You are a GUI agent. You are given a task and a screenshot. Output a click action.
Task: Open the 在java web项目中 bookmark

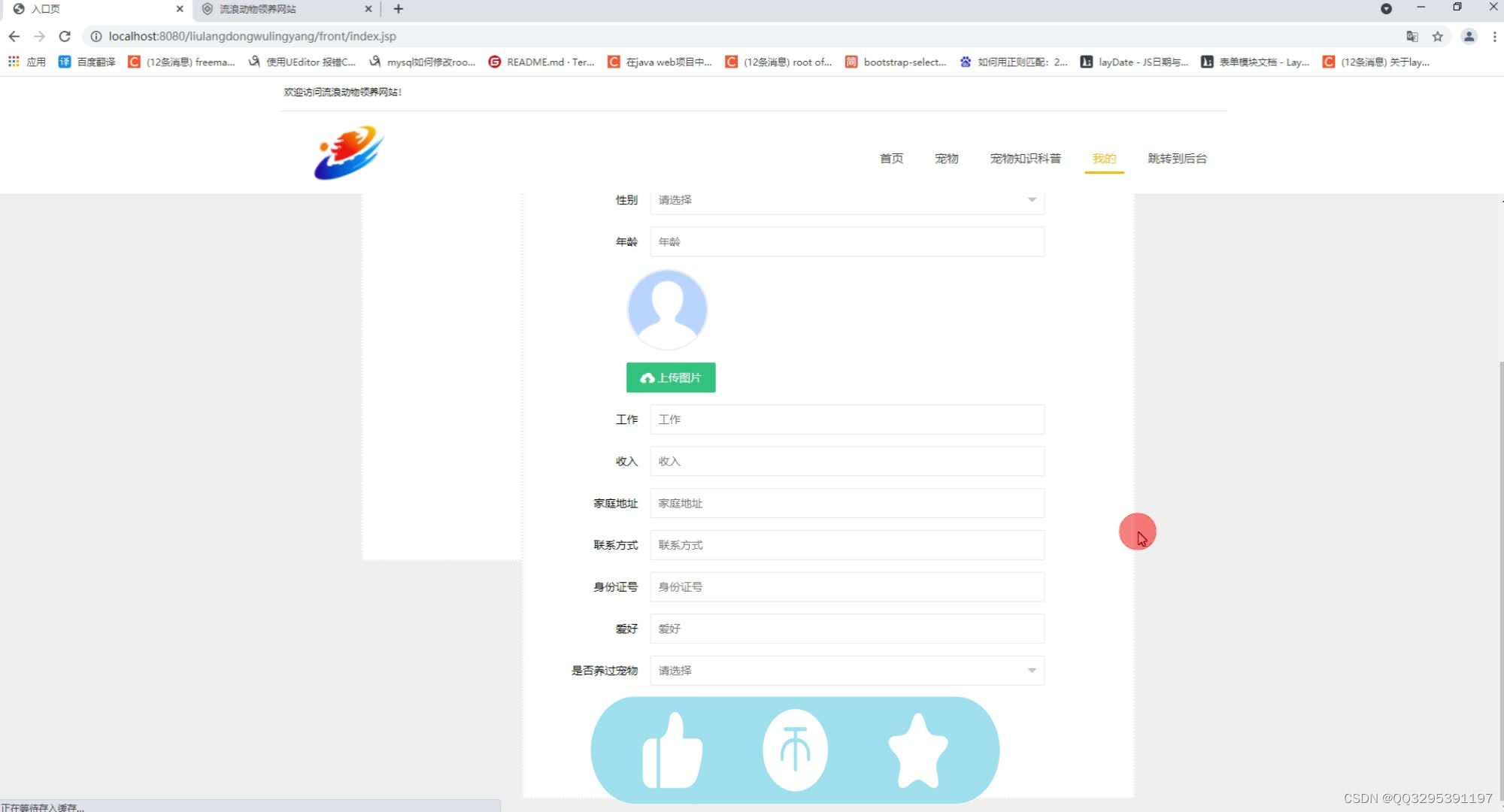(660, 62)
